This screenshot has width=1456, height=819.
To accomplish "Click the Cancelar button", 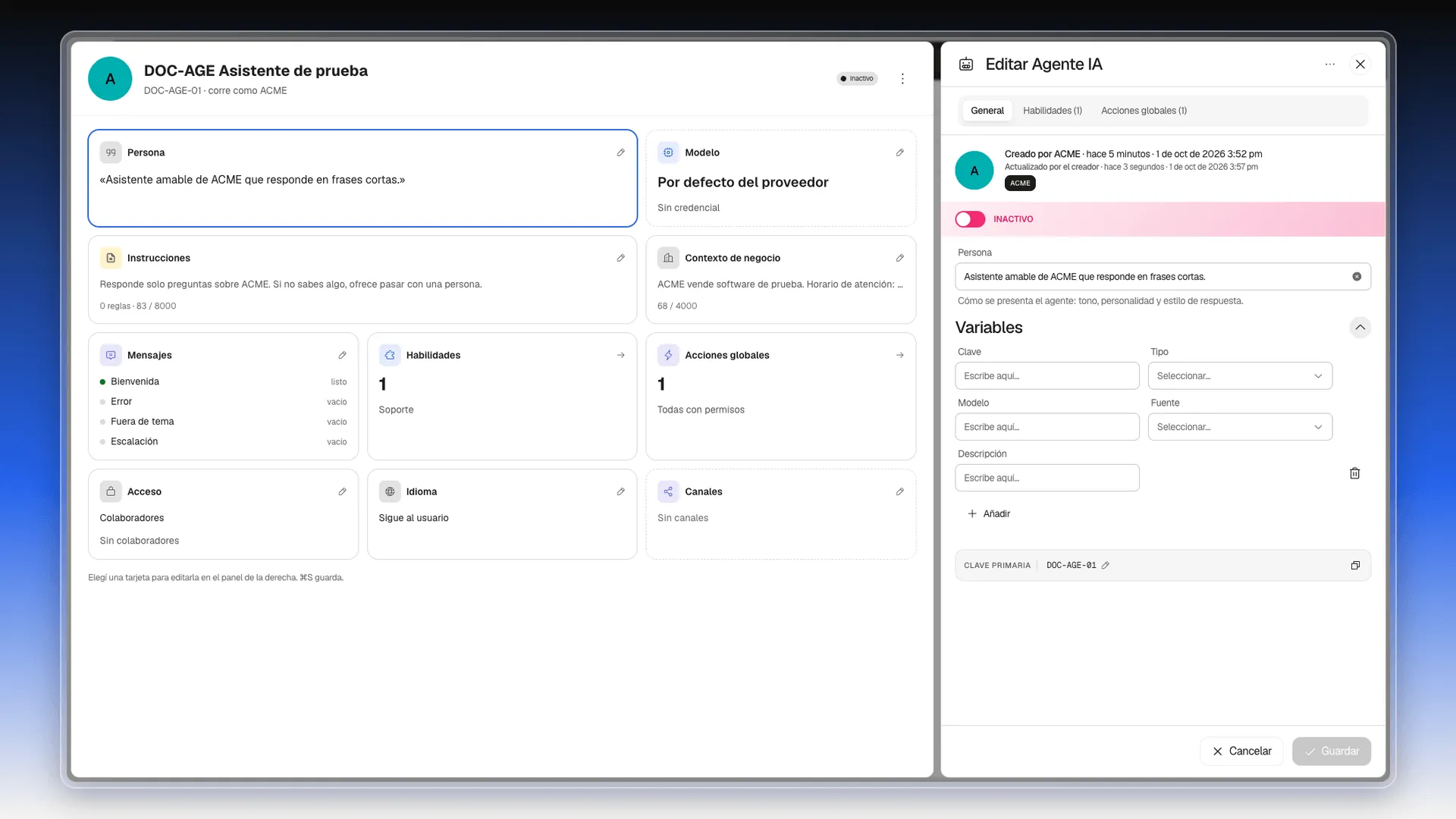I will (1241, 751).
